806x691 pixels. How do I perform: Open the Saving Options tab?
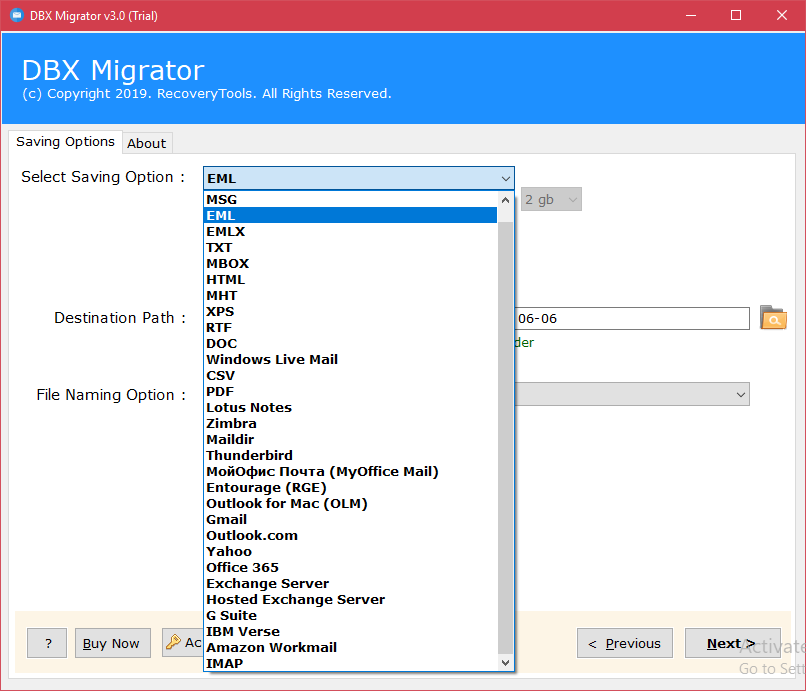pyautogui.click(x=65, y=141)
